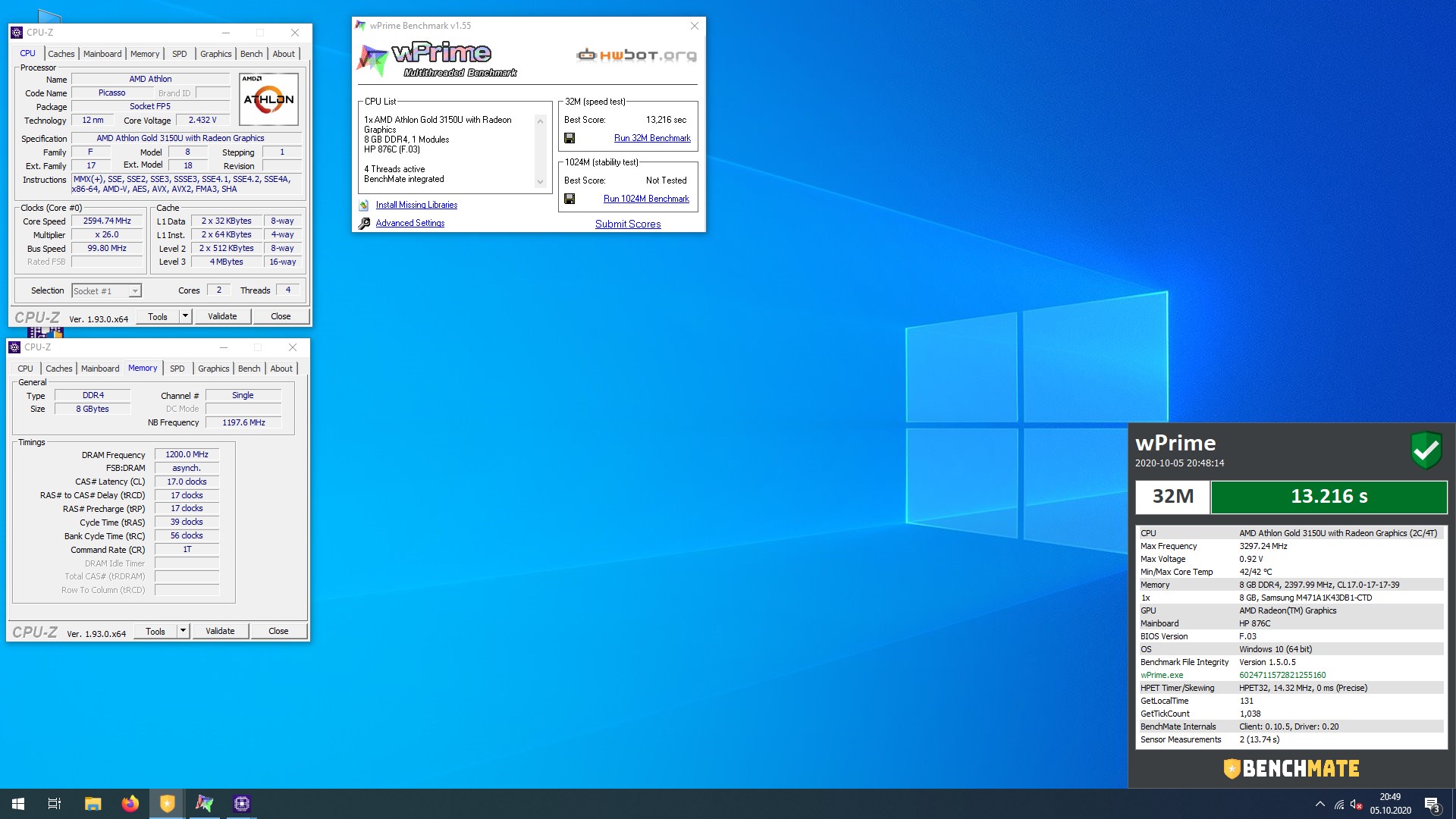The height and width of the screenshot is (819, 1456).
Task: Open the Windows Start menu
Action: (18, 804)
